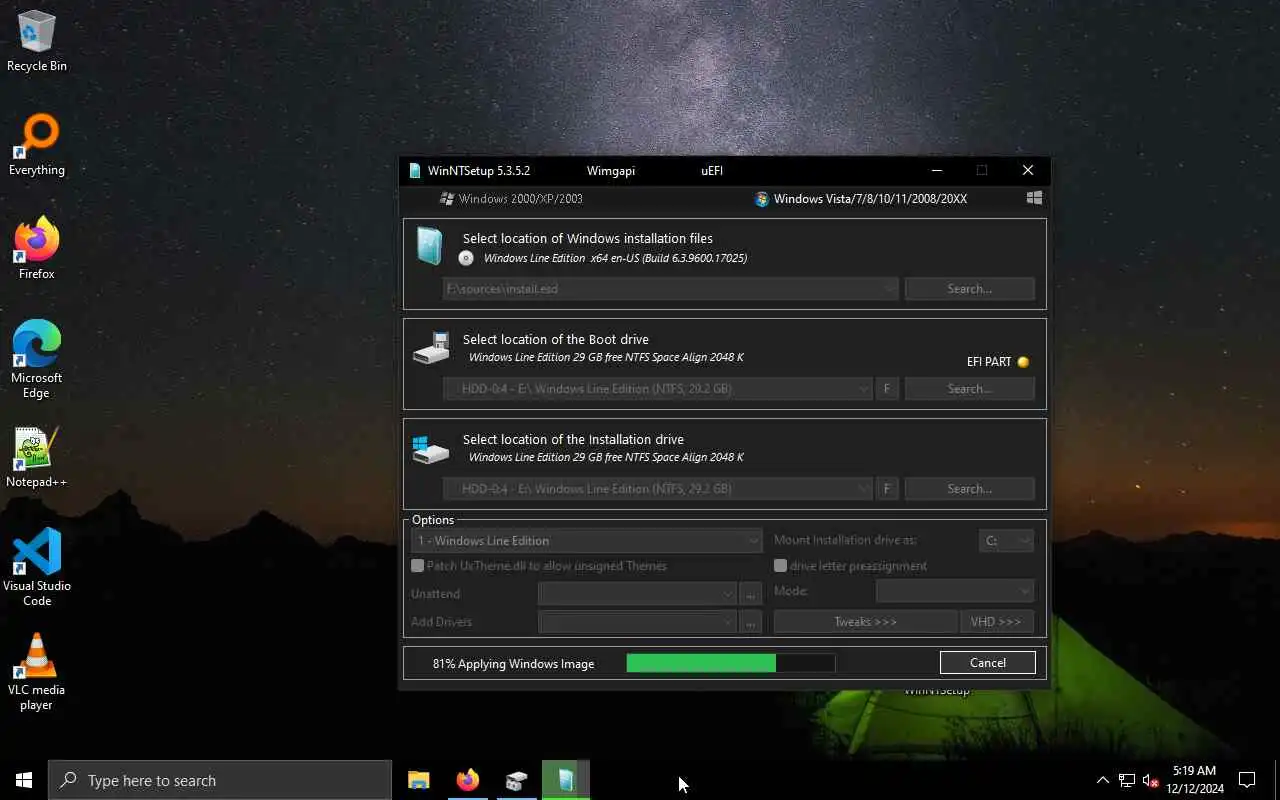Click Search button for the Installation drive

tap(969, 489)
